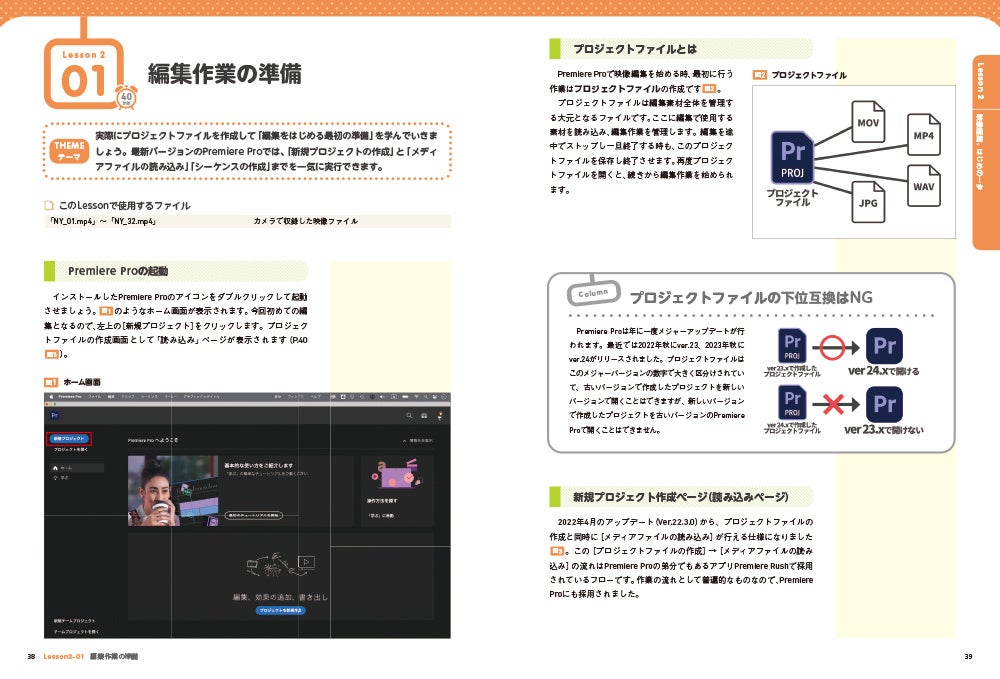The height and width of the screenshot is (679, 1000).
Task: Click the Pr logo at the home screen top-left
Action: 55,416
